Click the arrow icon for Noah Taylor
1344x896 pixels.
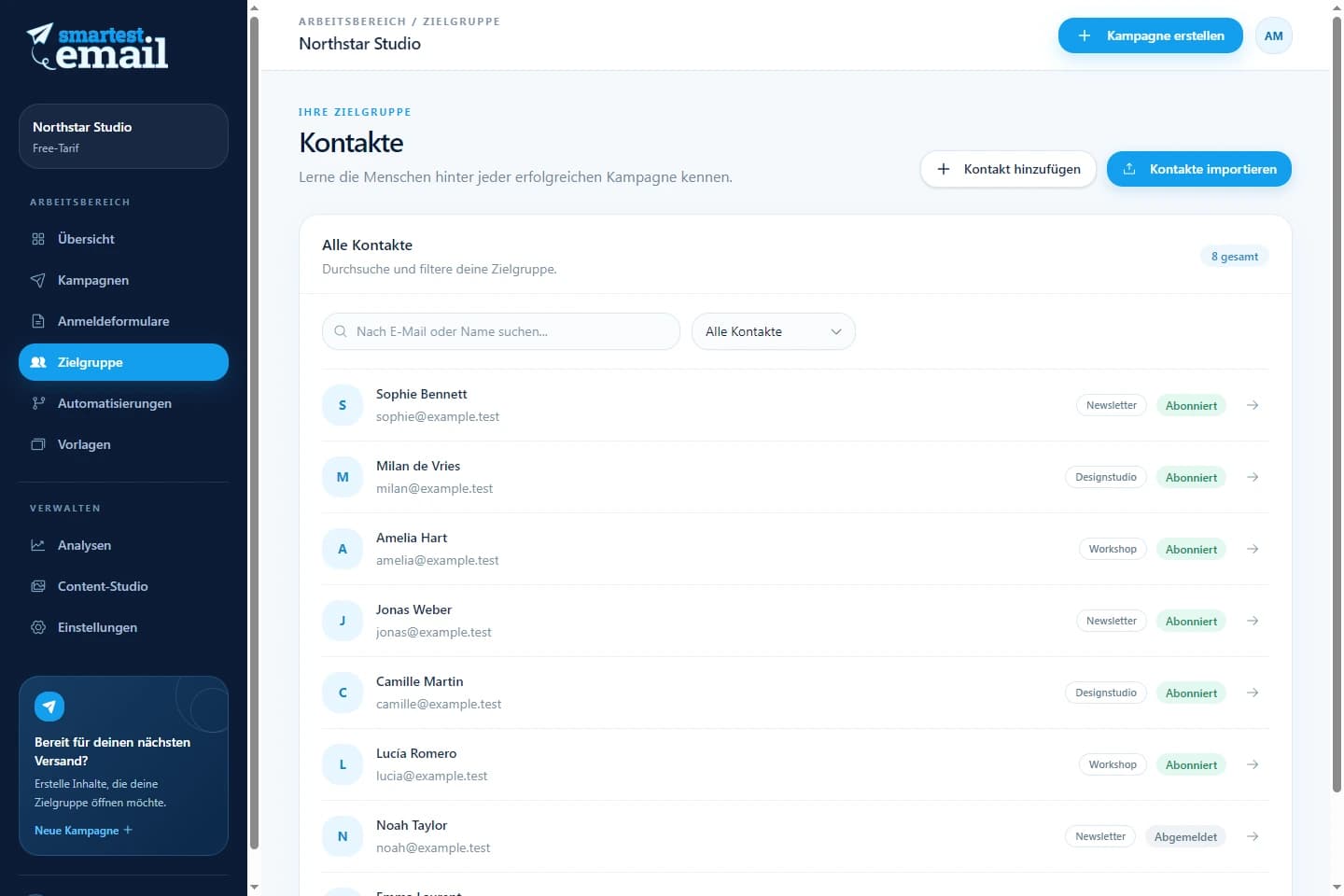[1253, 836]
